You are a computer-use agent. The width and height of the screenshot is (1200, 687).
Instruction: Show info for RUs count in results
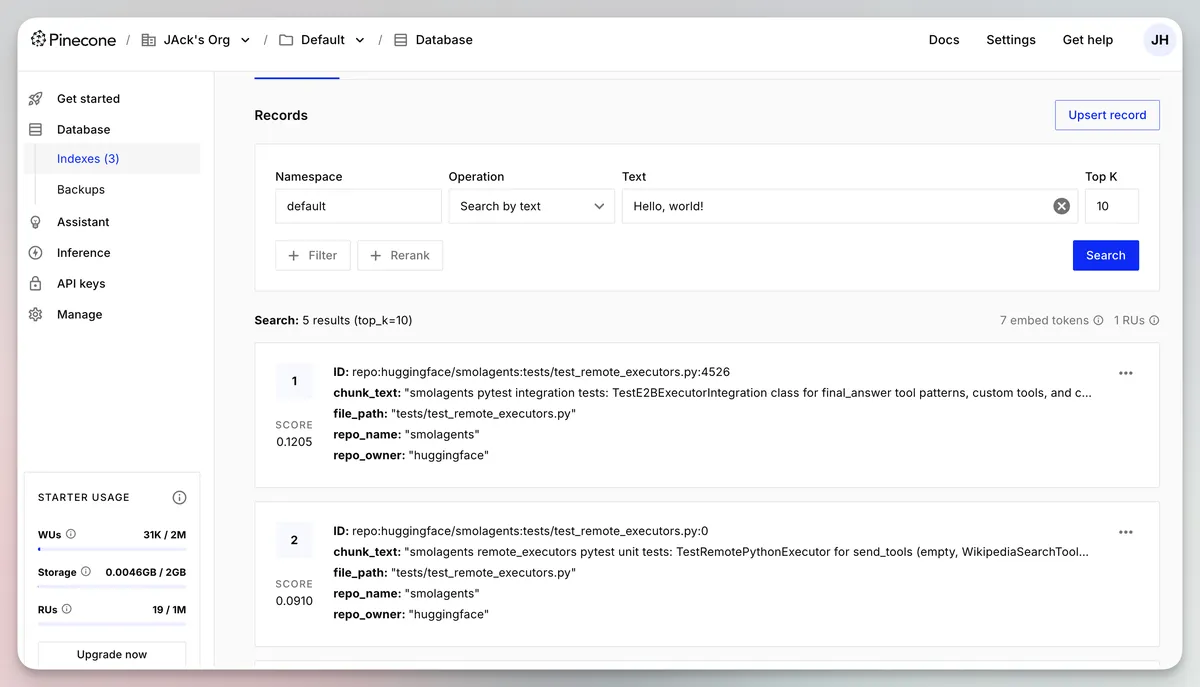[x=1154, y=321]
